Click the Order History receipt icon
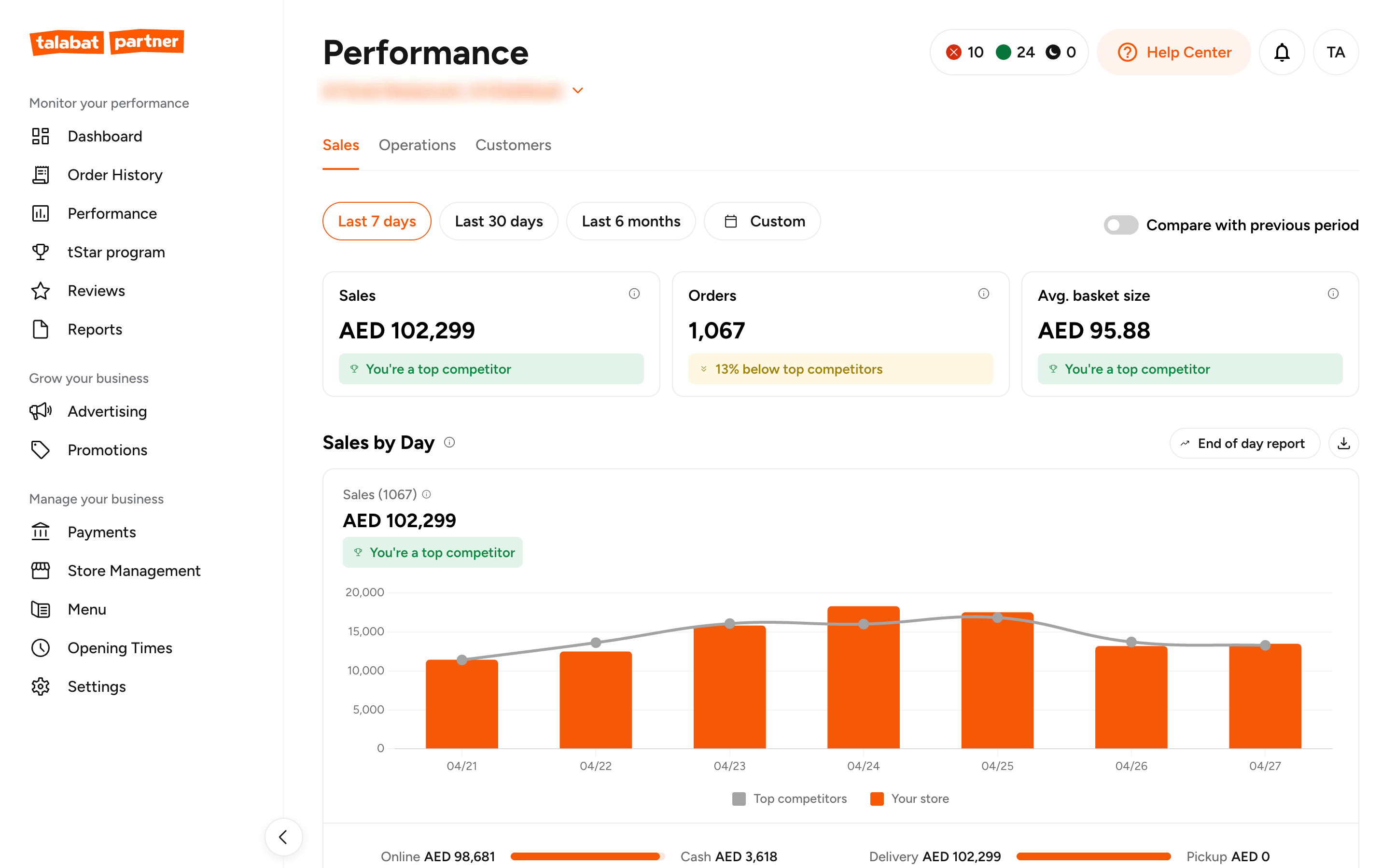 click(x=40, y=175)
